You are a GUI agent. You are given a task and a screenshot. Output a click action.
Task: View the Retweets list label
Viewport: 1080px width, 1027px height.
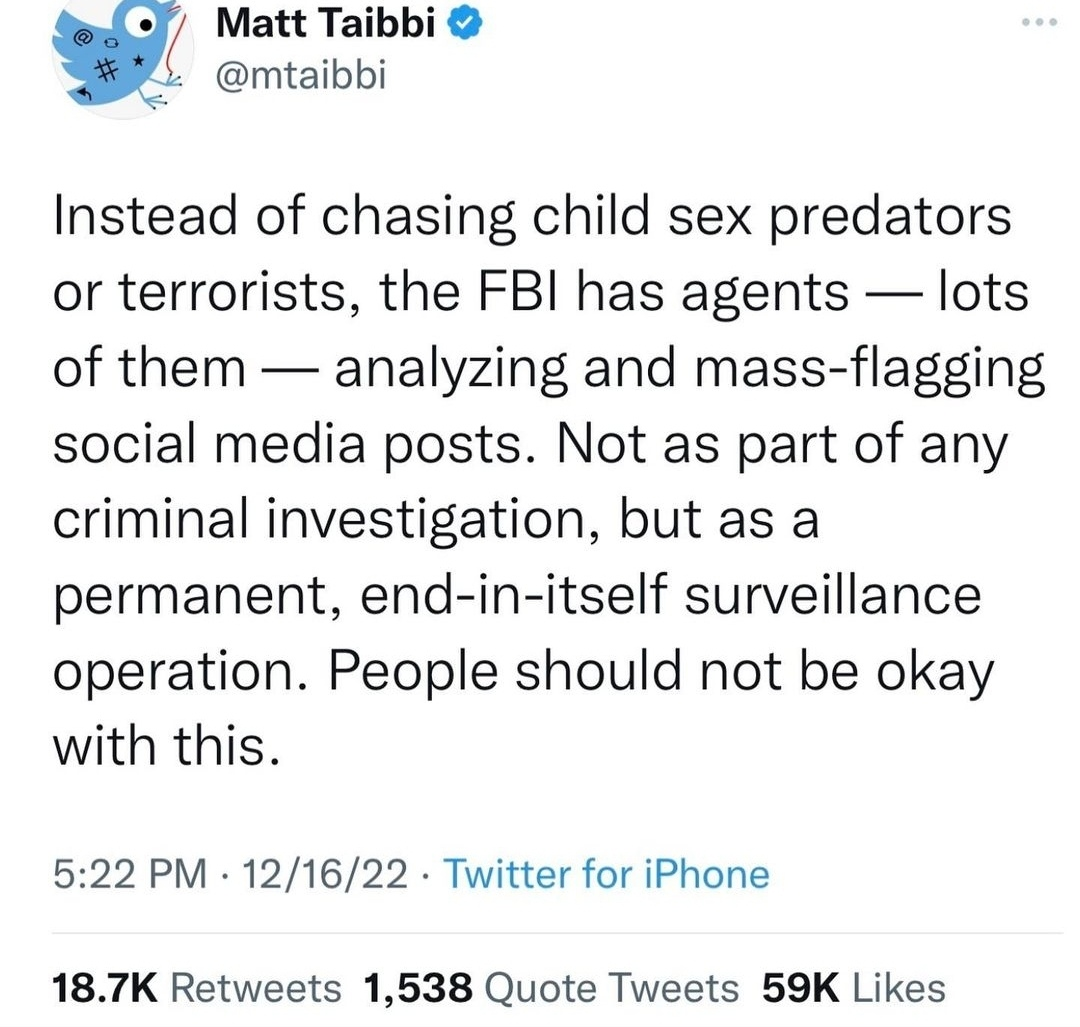(256, 989)
